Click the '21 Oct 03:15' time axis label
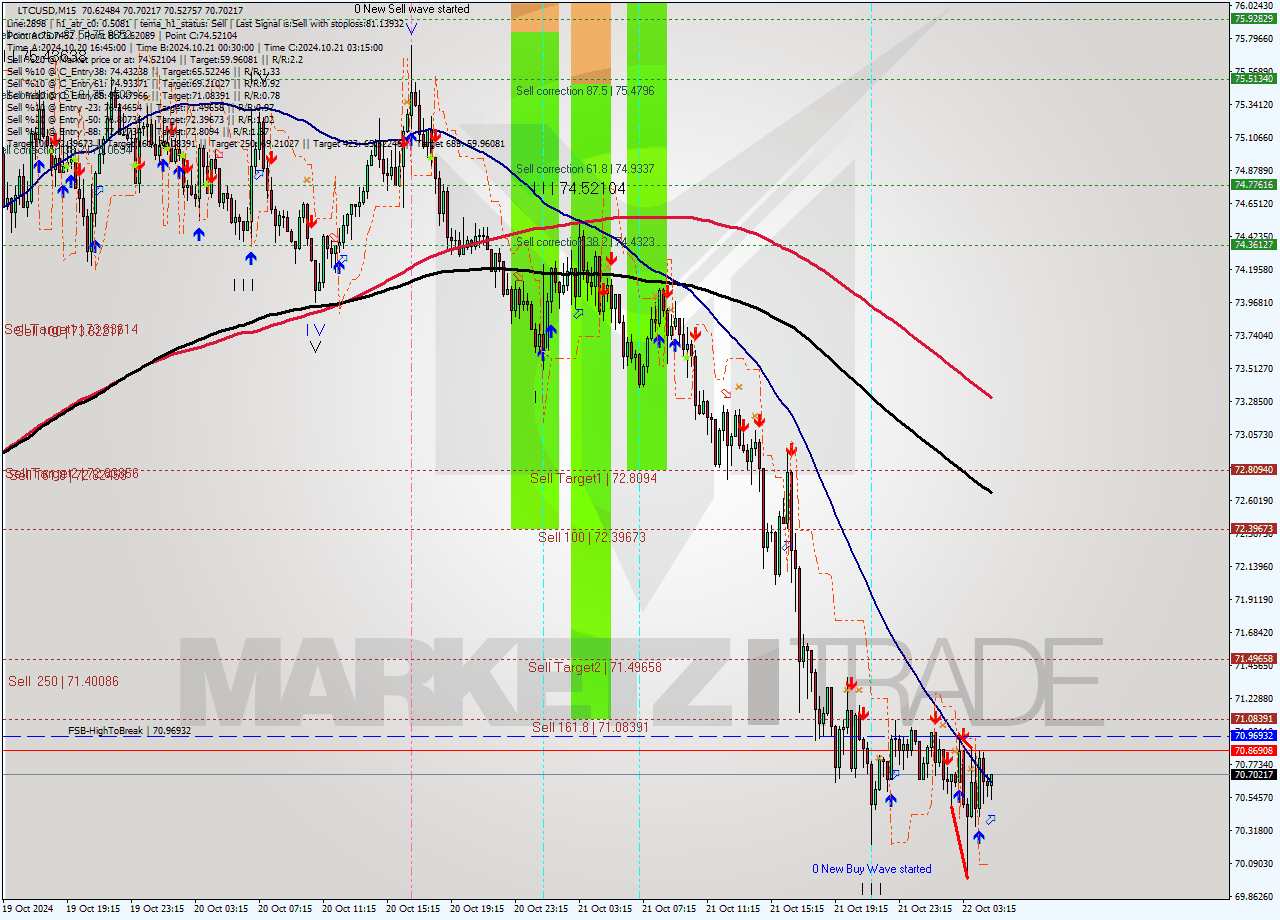 point(605,909)
